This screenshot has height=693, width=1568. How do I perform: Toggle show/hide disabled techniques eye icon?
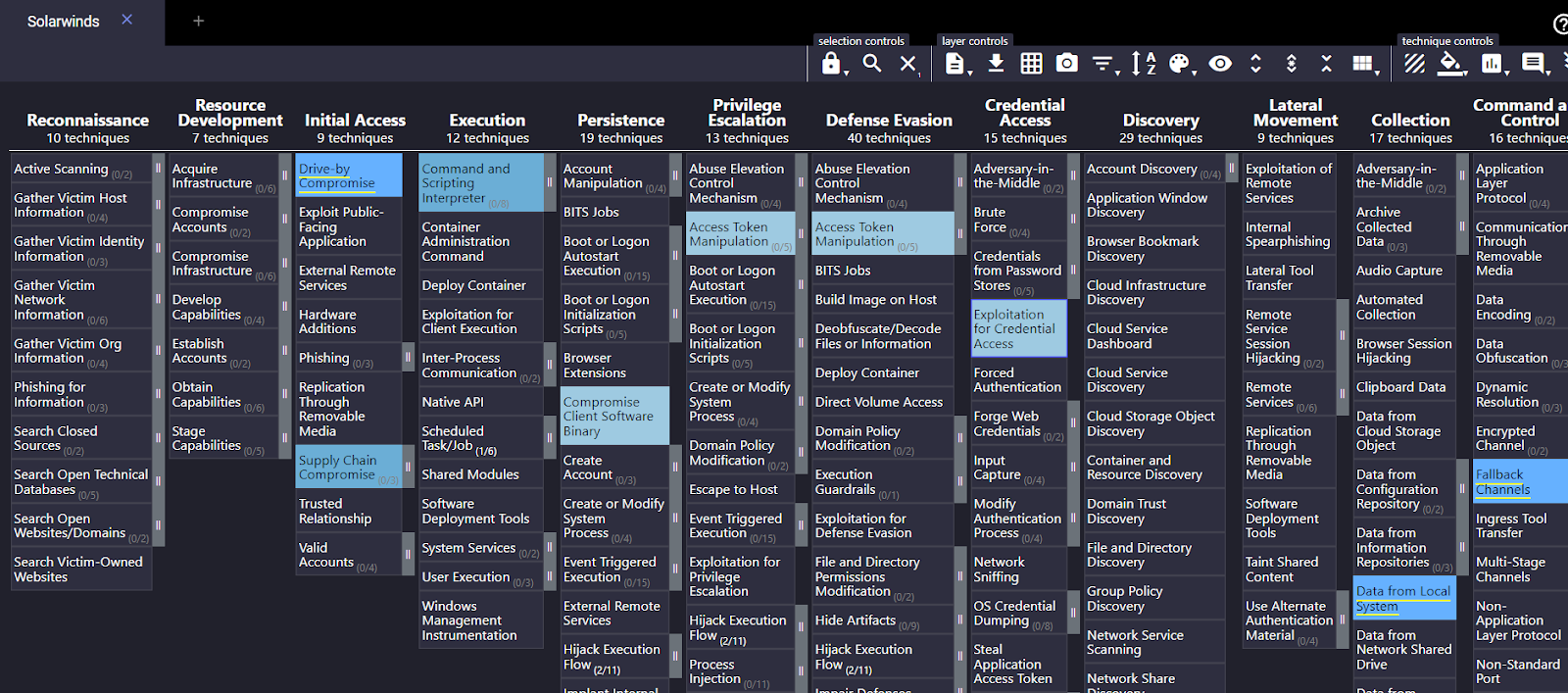1220,64
